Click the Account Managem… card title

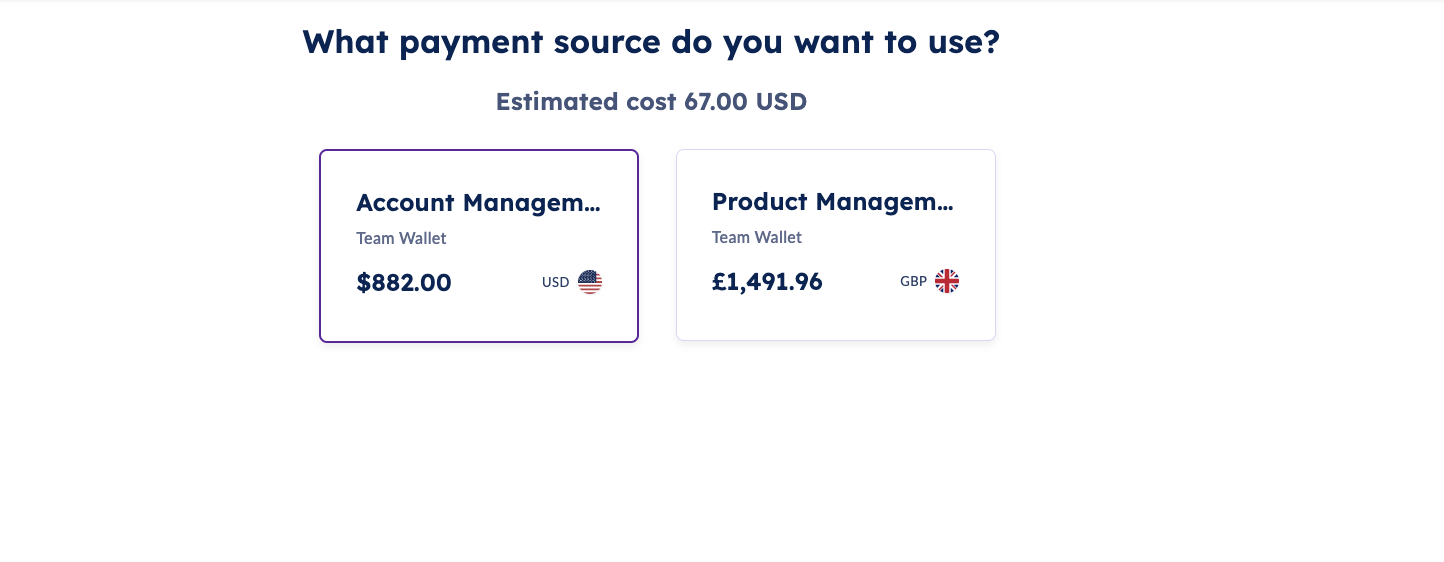point(479,203)
